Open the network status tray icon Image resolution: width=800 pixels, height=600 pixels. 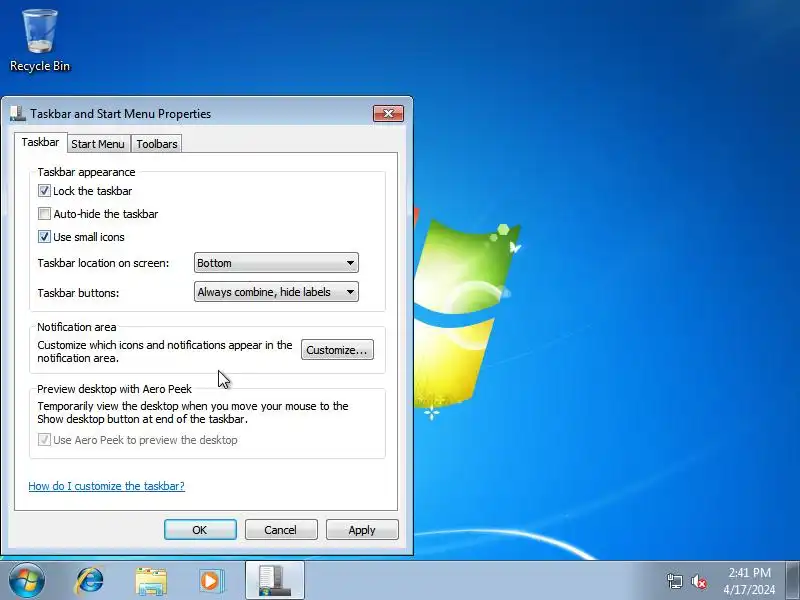click(x=674, y=581)
